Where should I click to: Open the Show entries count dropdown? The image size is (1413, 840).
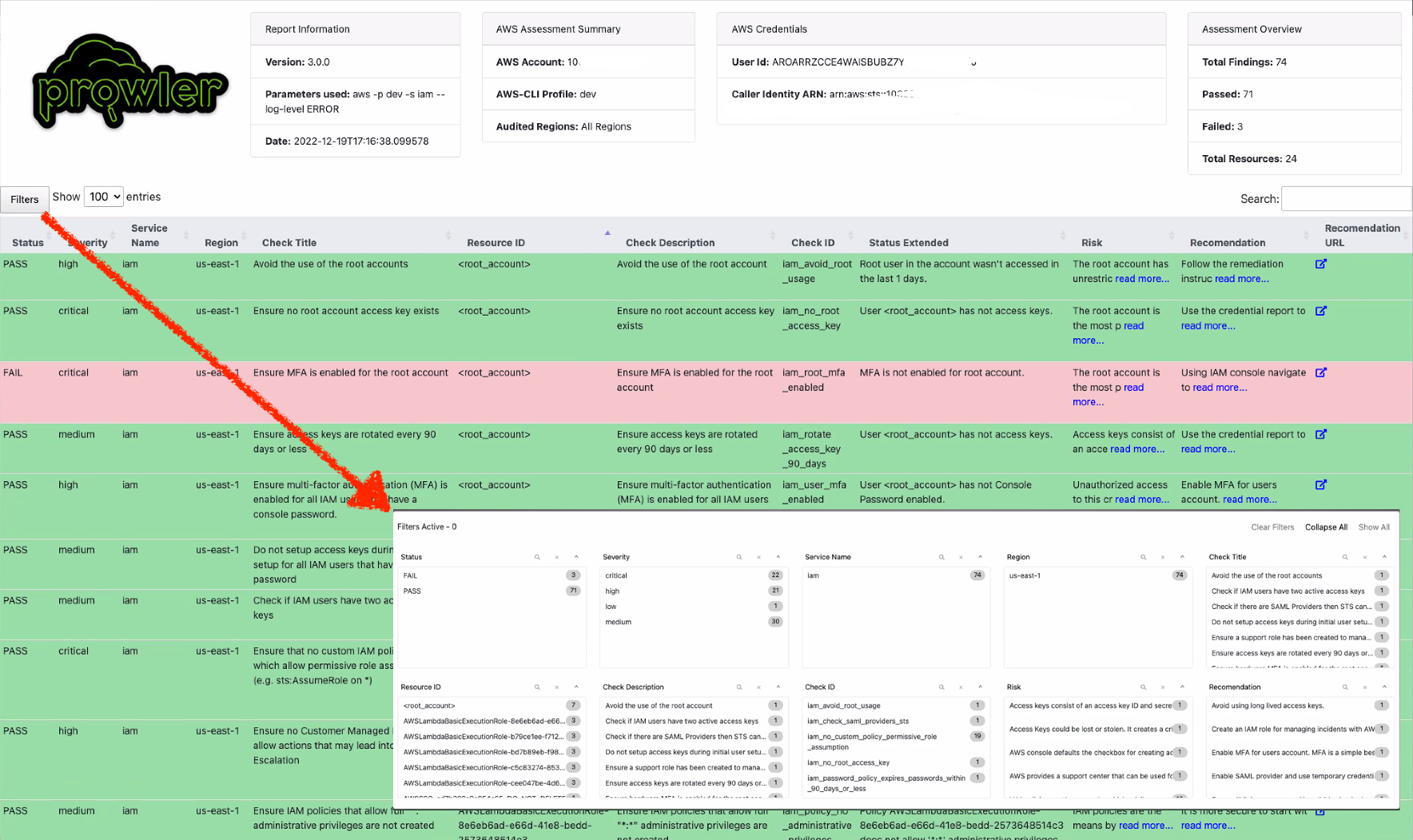click(x=103, y=197)
